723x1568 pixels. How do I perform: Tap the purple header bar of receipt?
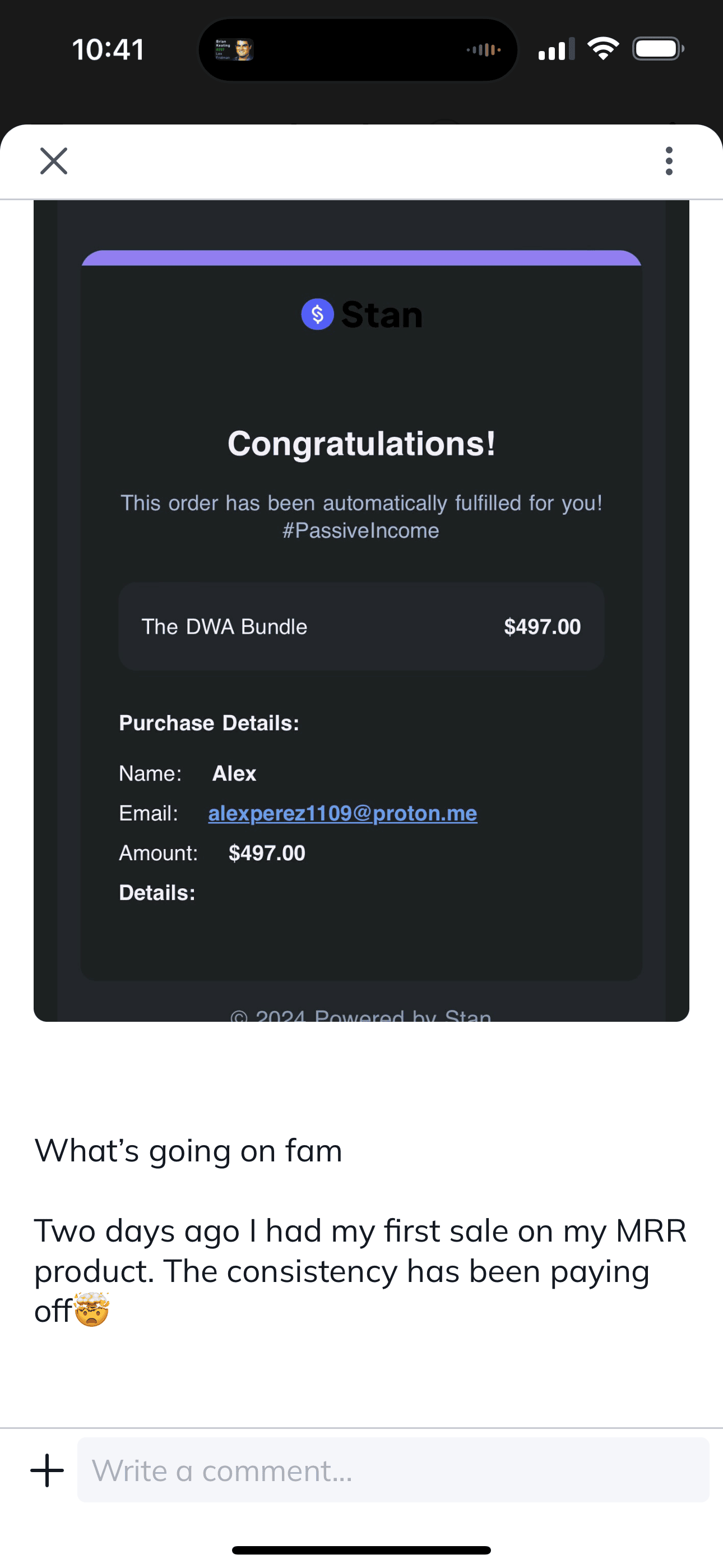point(361,258)
